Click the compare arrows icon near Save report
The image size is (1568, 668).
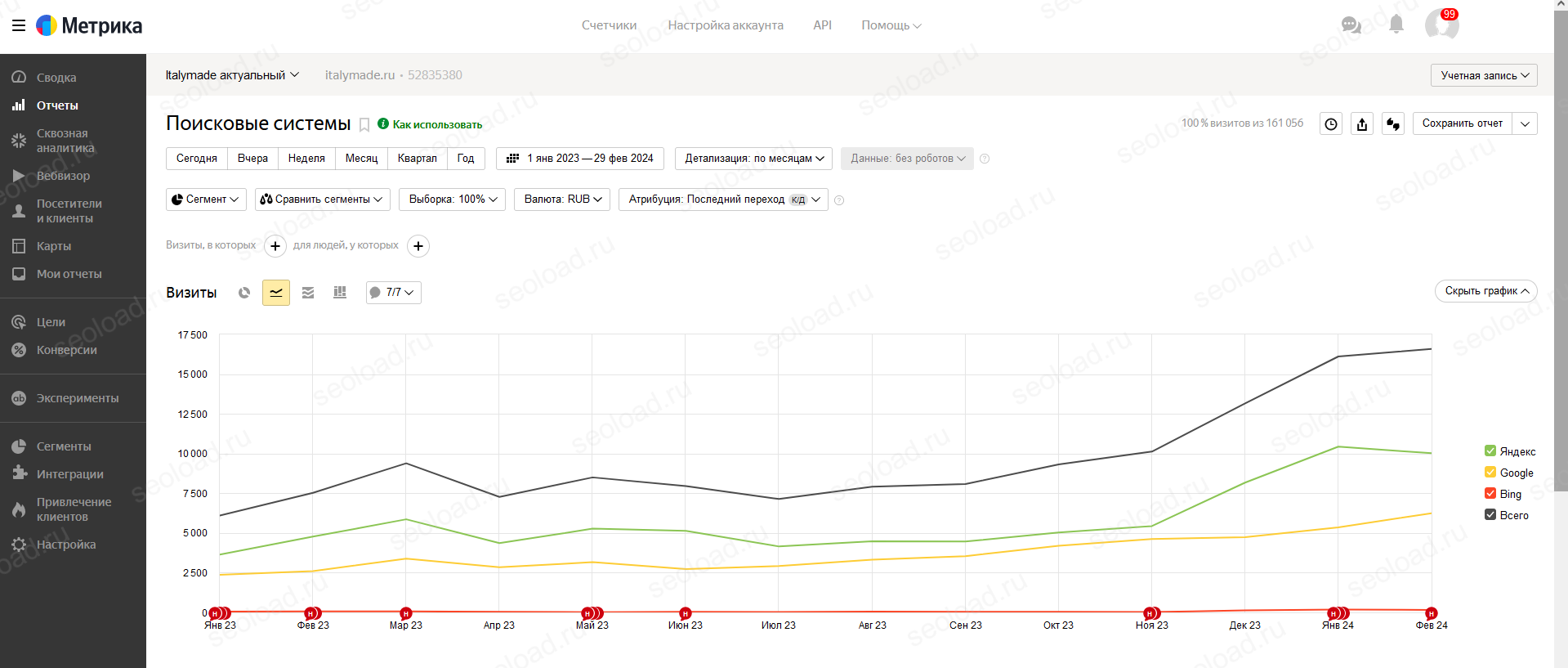coord(1393,123)
